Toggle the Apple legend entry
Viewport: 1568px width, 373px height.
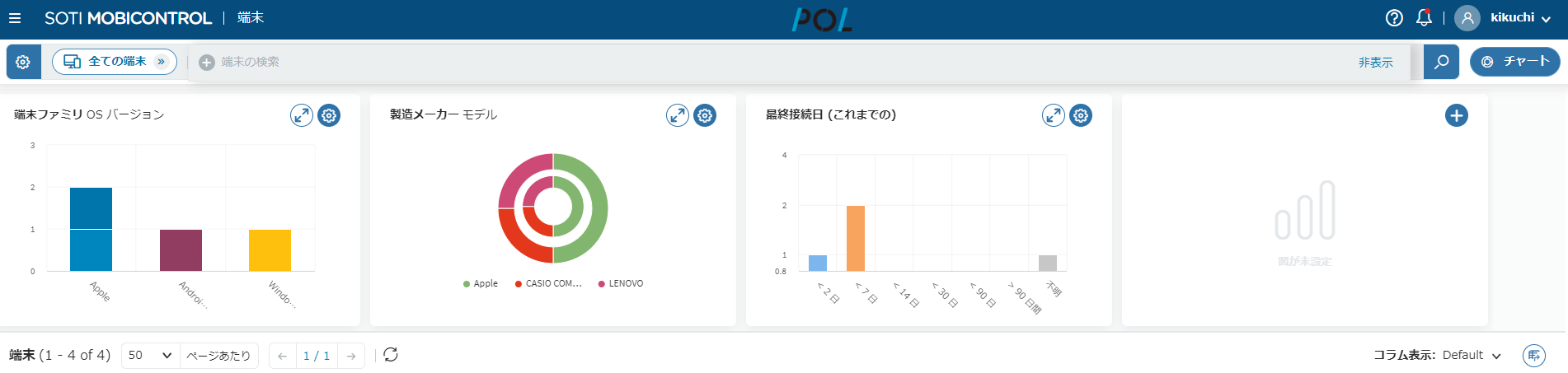pyautogui.click(x=481, y=284)
